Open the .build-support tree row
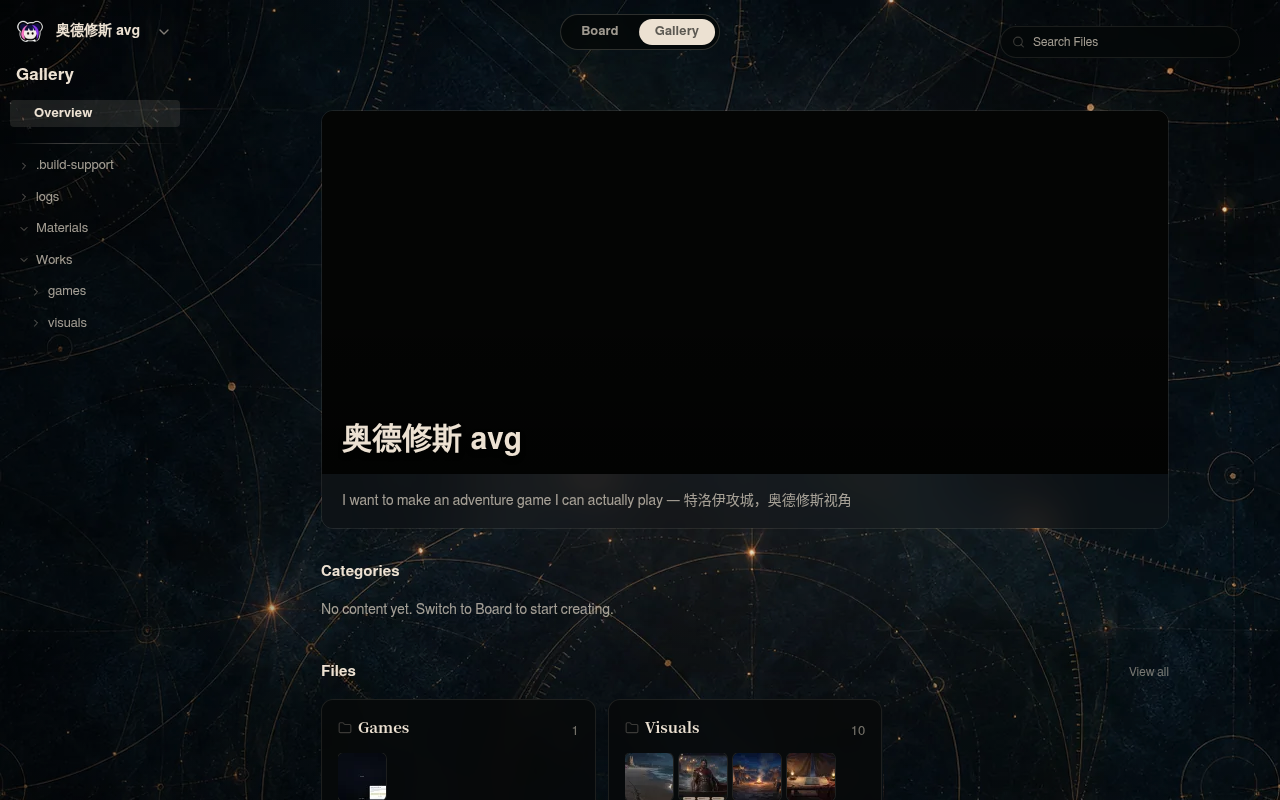This screenshot has width=1280, height=800. point(95,165)
